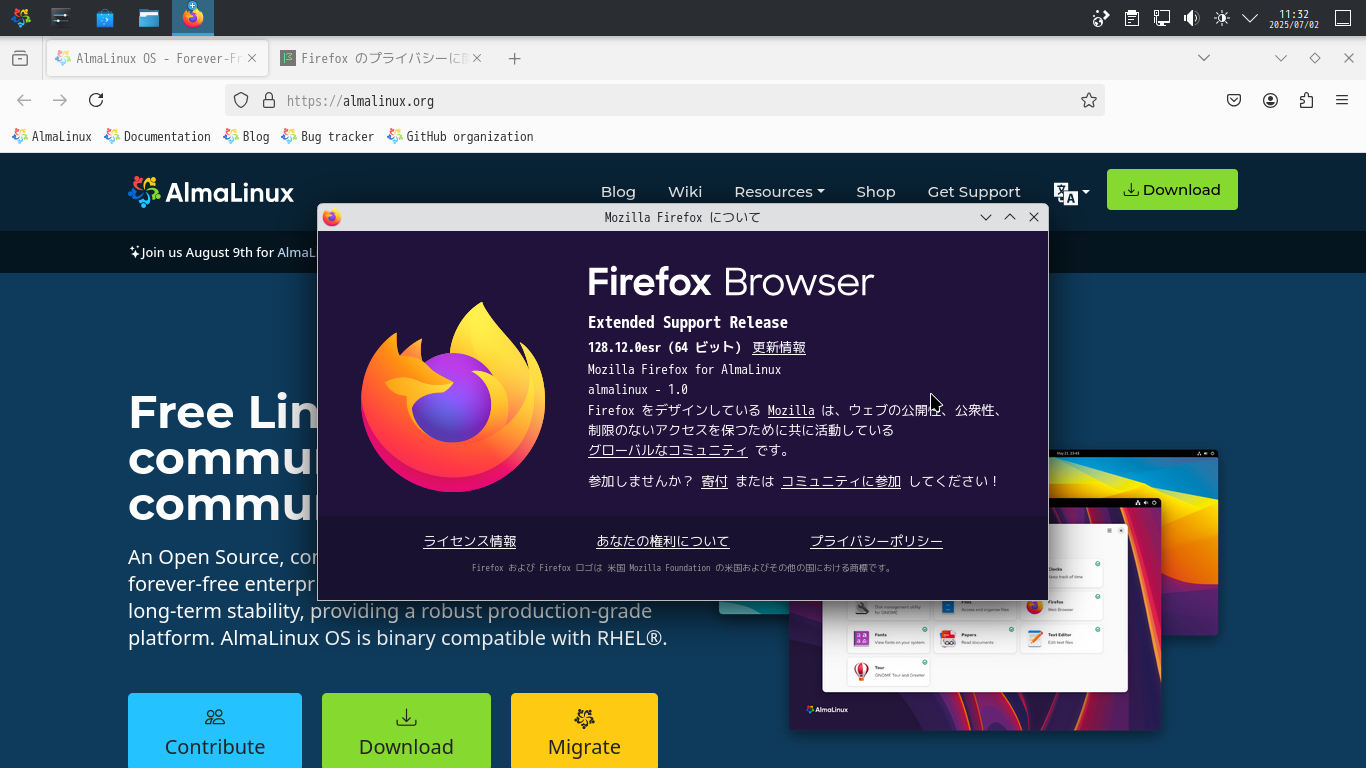Open the プライバシーポリシー link

click(x=876, y=541)
